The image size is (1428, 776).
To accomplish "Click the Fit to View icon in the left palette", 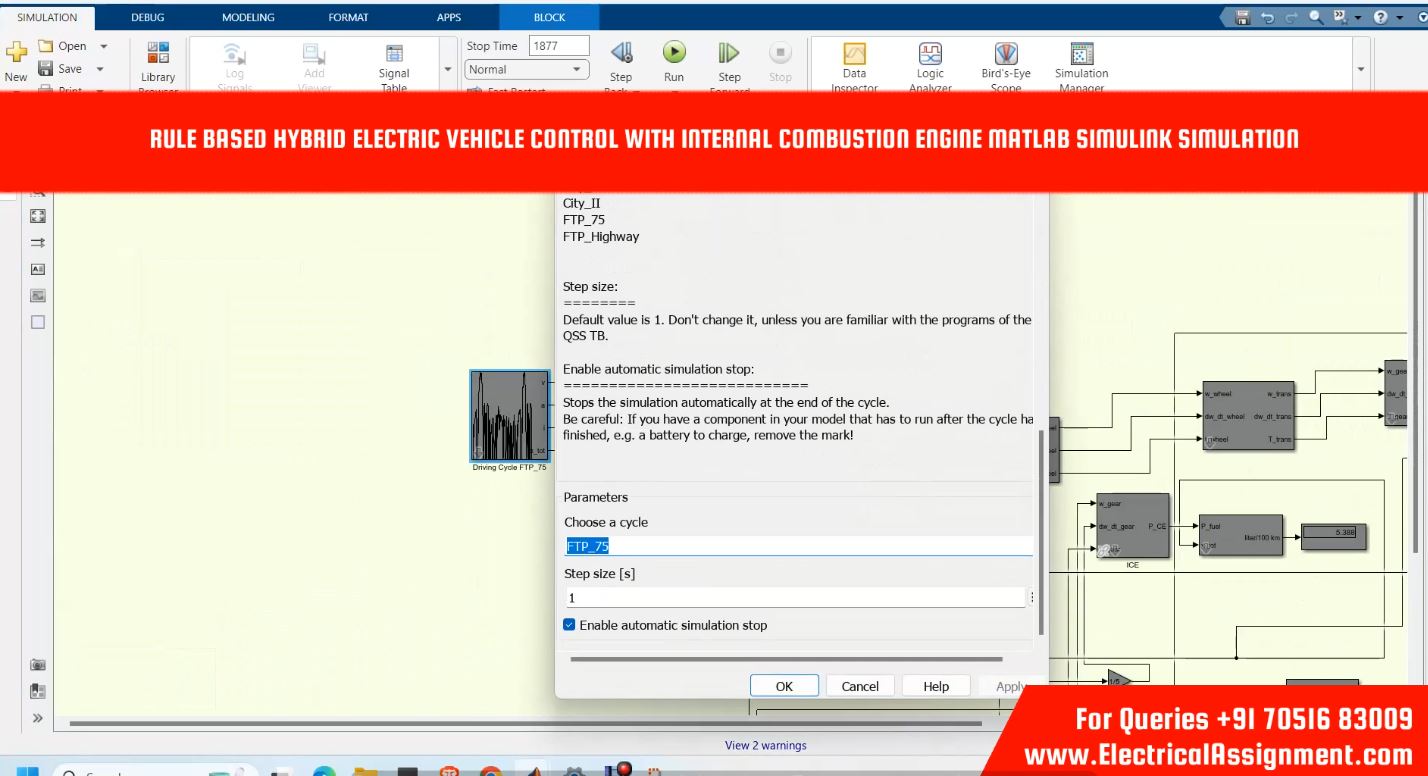I will [x=38, y=216].
